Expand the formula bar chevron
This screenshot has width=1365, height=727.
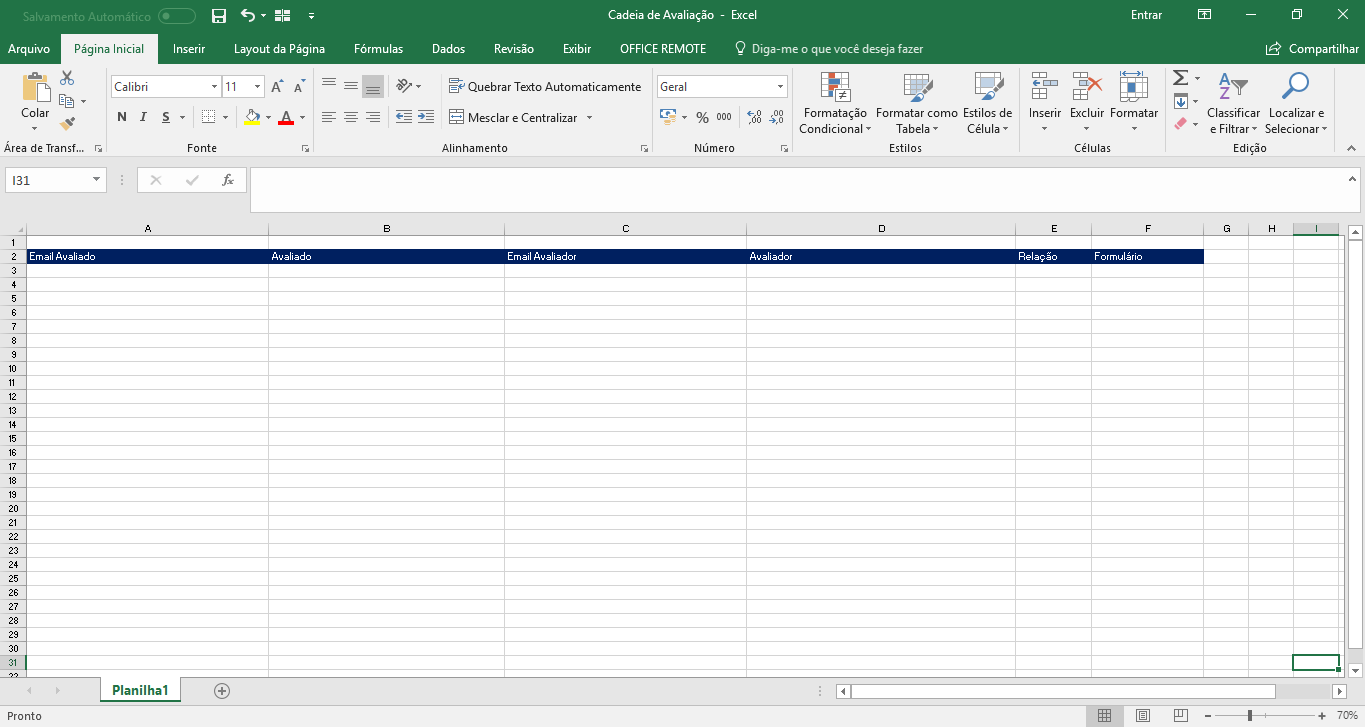pos(1352,178)
